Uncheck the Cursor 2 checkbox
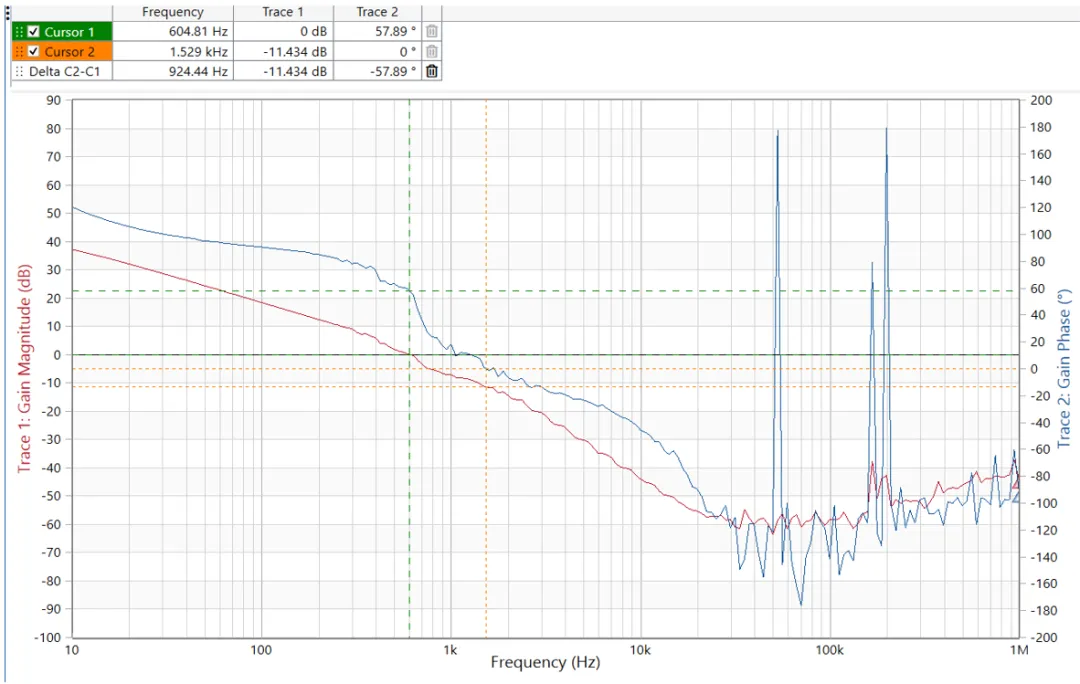 (x=34, y=52)
